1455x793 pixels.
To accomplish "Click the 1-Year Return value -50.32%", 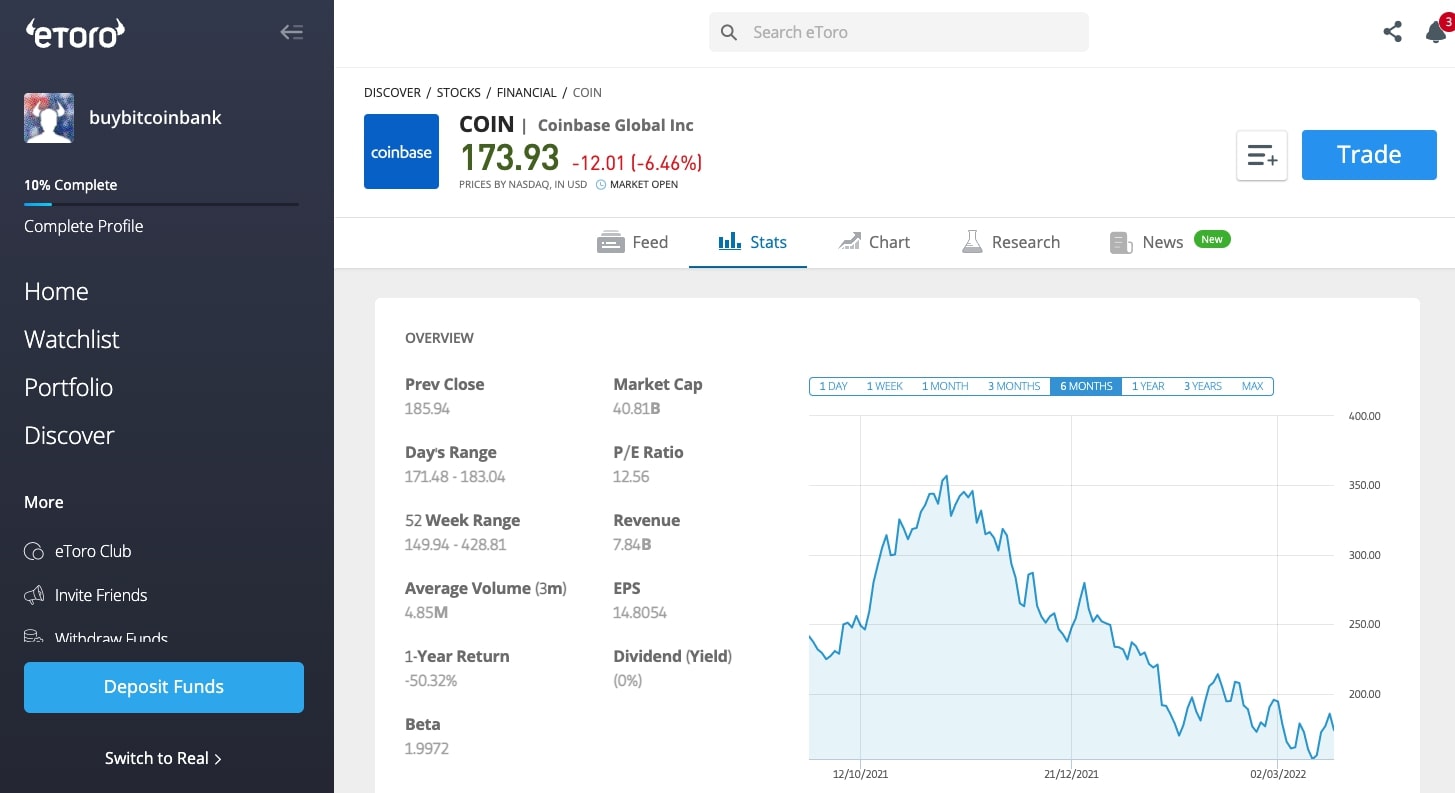I will pyautogui.click(x=431, y=681).
